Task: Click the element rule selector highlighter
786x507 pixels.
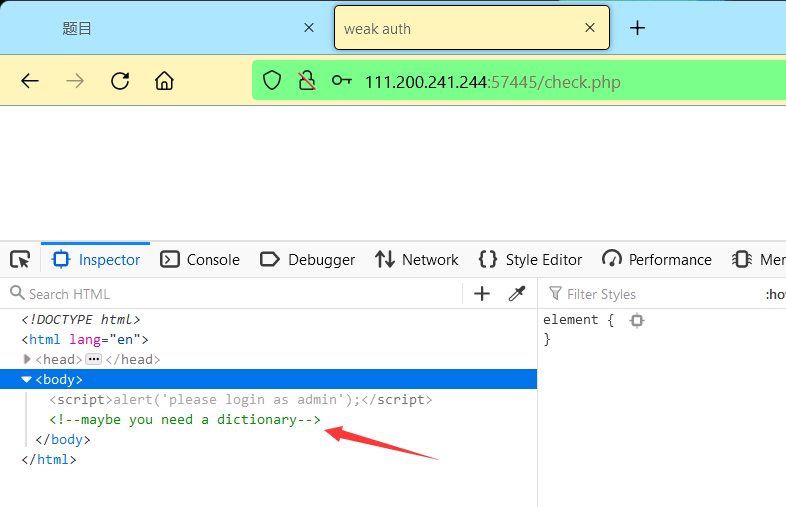Action: [x=637, y=320]
